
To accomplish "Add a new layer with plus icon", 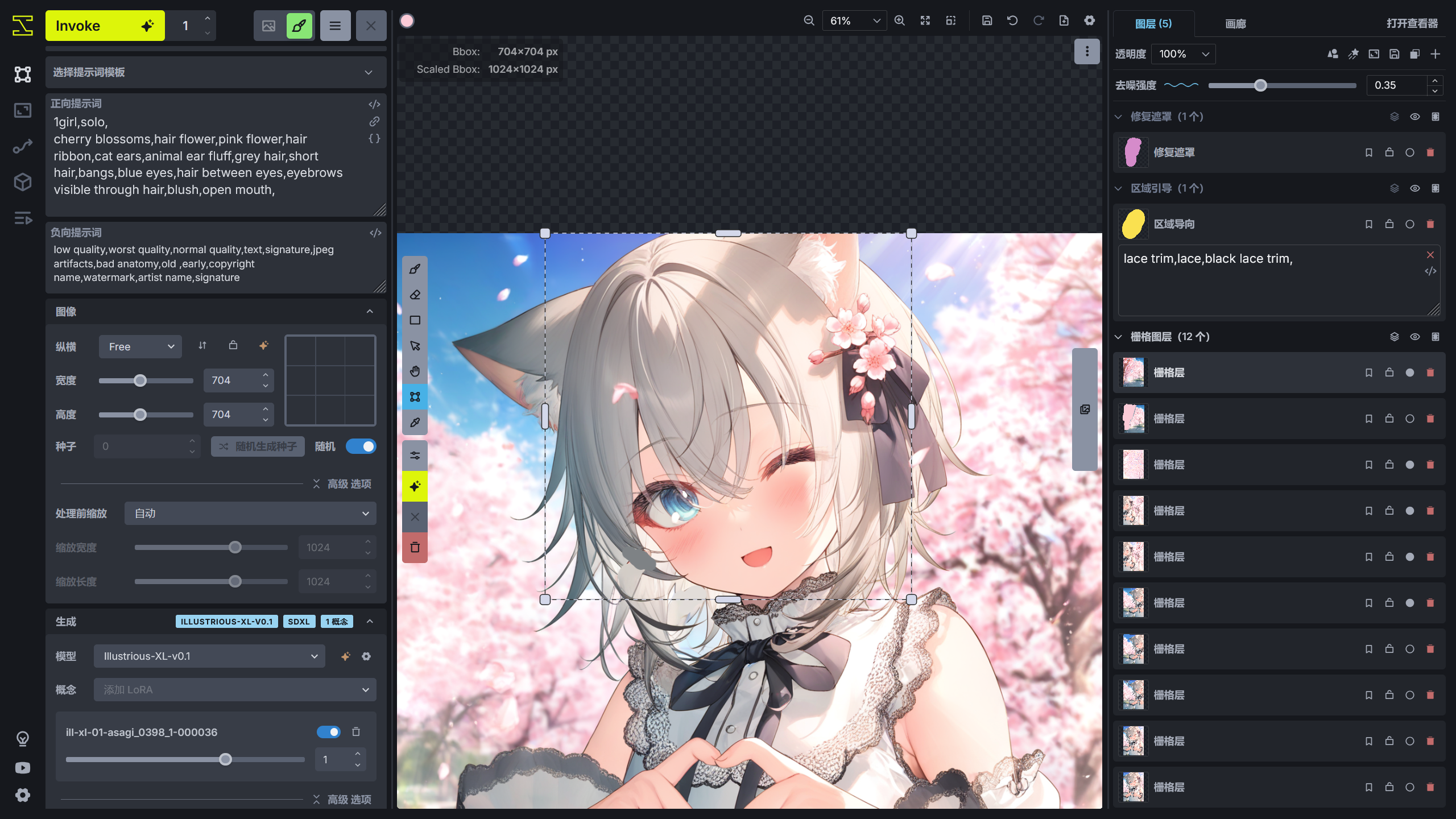I will coord(1436,54).
